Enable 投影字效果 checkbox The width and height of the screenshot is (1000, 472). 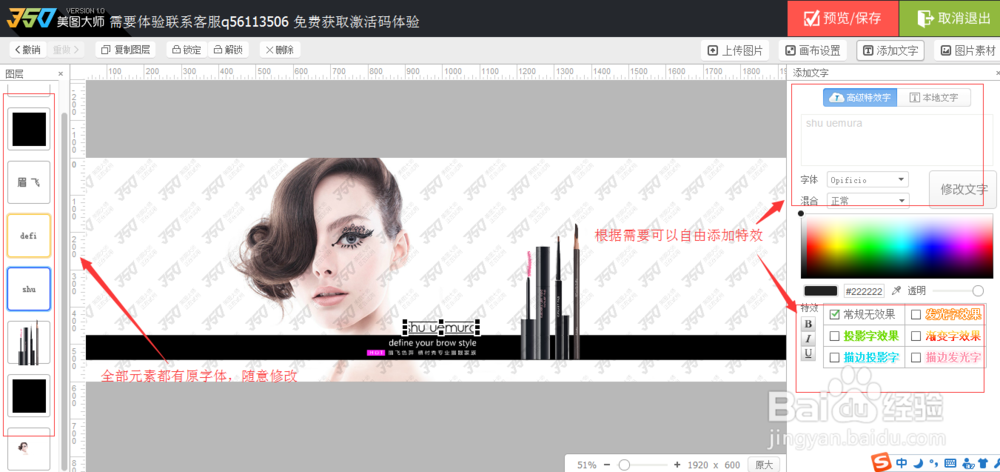[x=835, y=336]
